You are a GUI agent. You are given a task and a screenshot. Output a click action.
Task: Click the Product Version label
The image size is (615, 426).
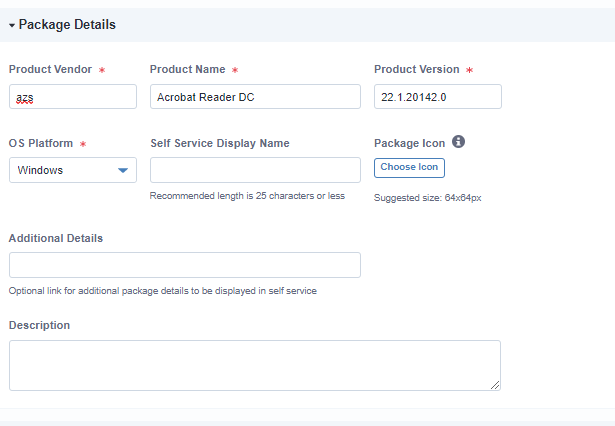tap(417, 70)
